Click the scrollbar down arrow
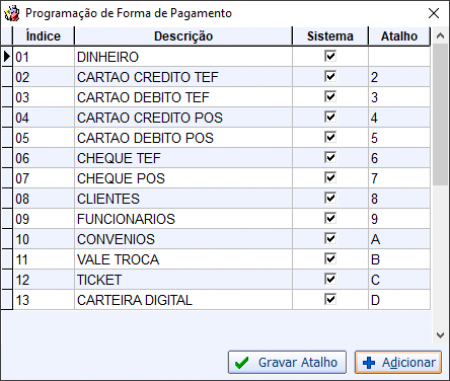Screen dimensions: 450x381 click(x=440, y=335)
